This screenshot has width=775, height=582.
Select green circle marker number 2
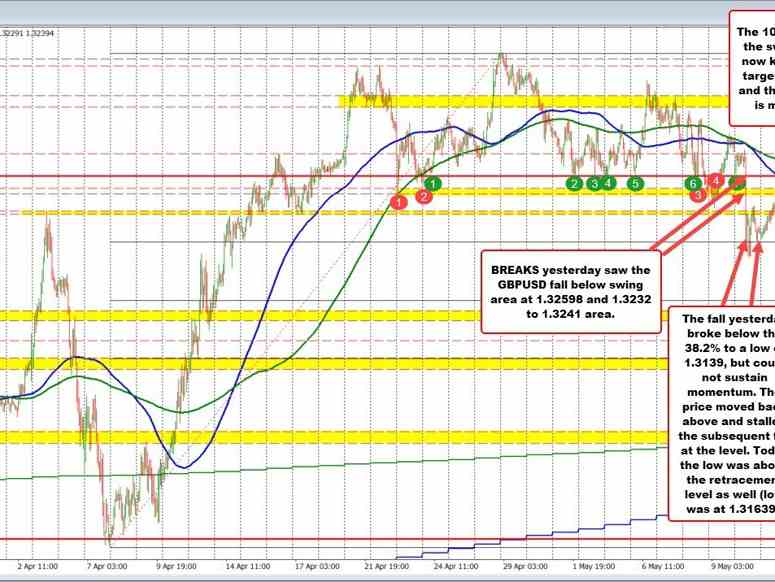coord(574,183)
